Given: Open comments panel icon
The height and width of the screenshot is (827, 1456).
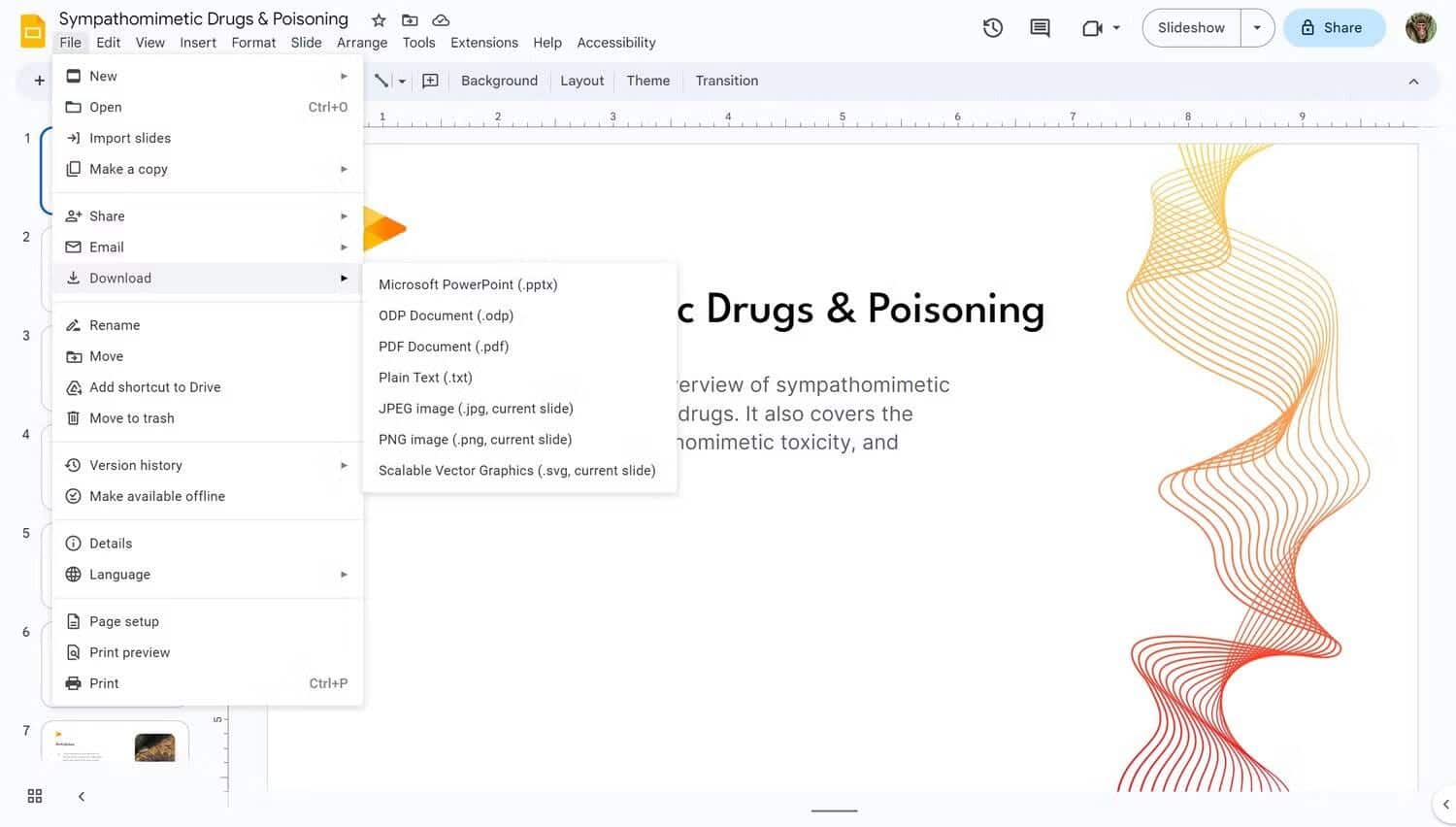Looking at the screenshot, I should click(1040, 28).
